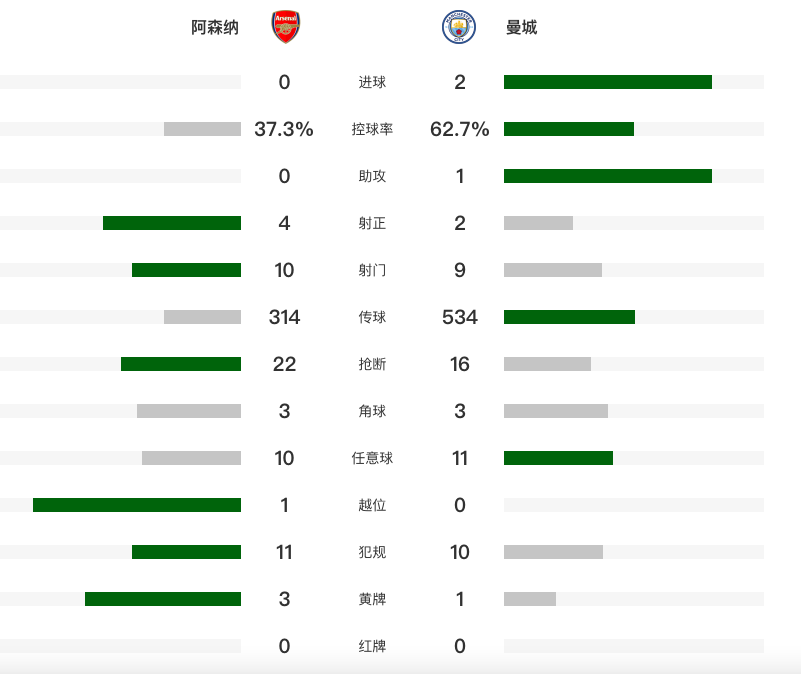Viewport: 801px width, 674px height.
Task: Click Arsenal's 314 passes value
Action: coord(284,317)
